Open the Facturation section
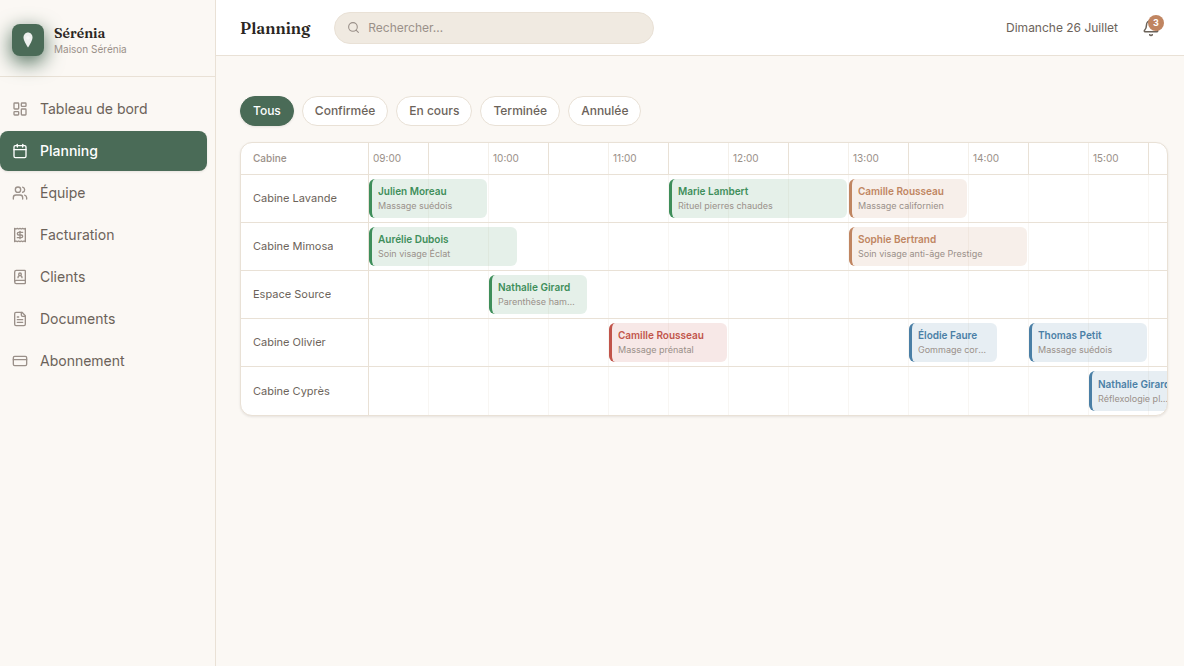1184x666 pixels. (103, 235)
